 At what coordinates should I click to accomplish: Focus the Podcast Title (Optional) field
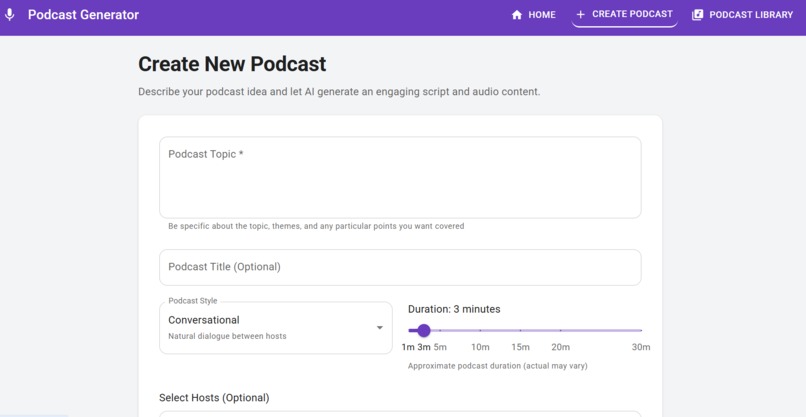click(400, 267)
